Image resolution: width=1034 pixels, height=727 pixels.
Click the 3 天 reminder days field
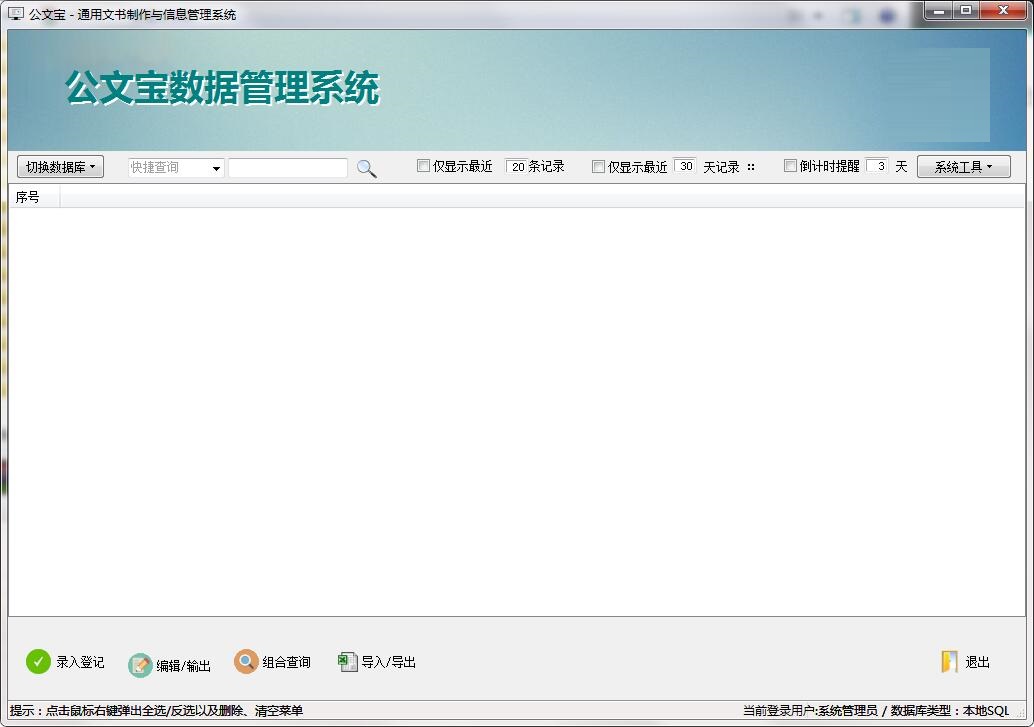coord(878,166)
